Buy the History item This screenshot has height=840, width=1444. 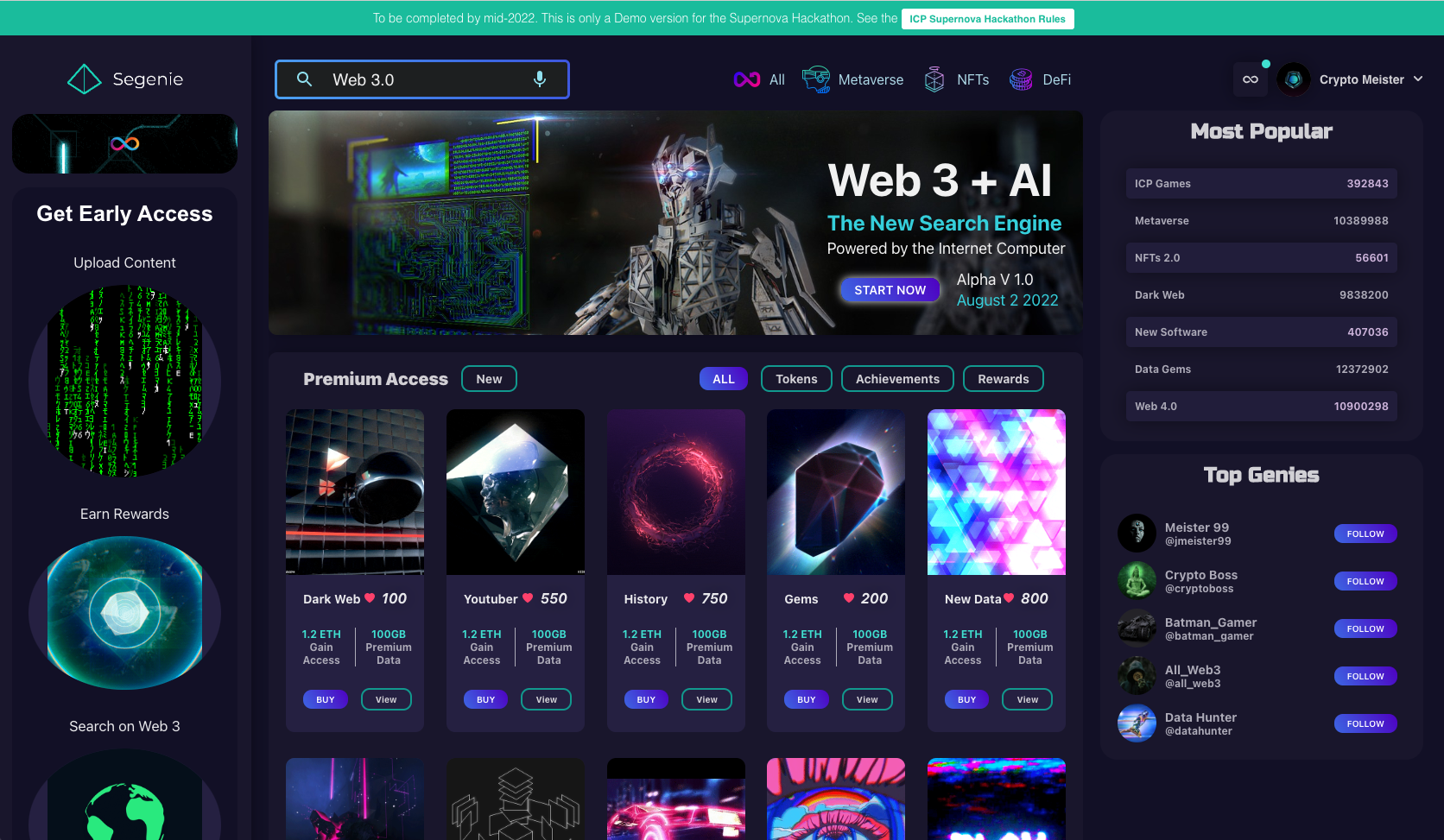(647, 699)
